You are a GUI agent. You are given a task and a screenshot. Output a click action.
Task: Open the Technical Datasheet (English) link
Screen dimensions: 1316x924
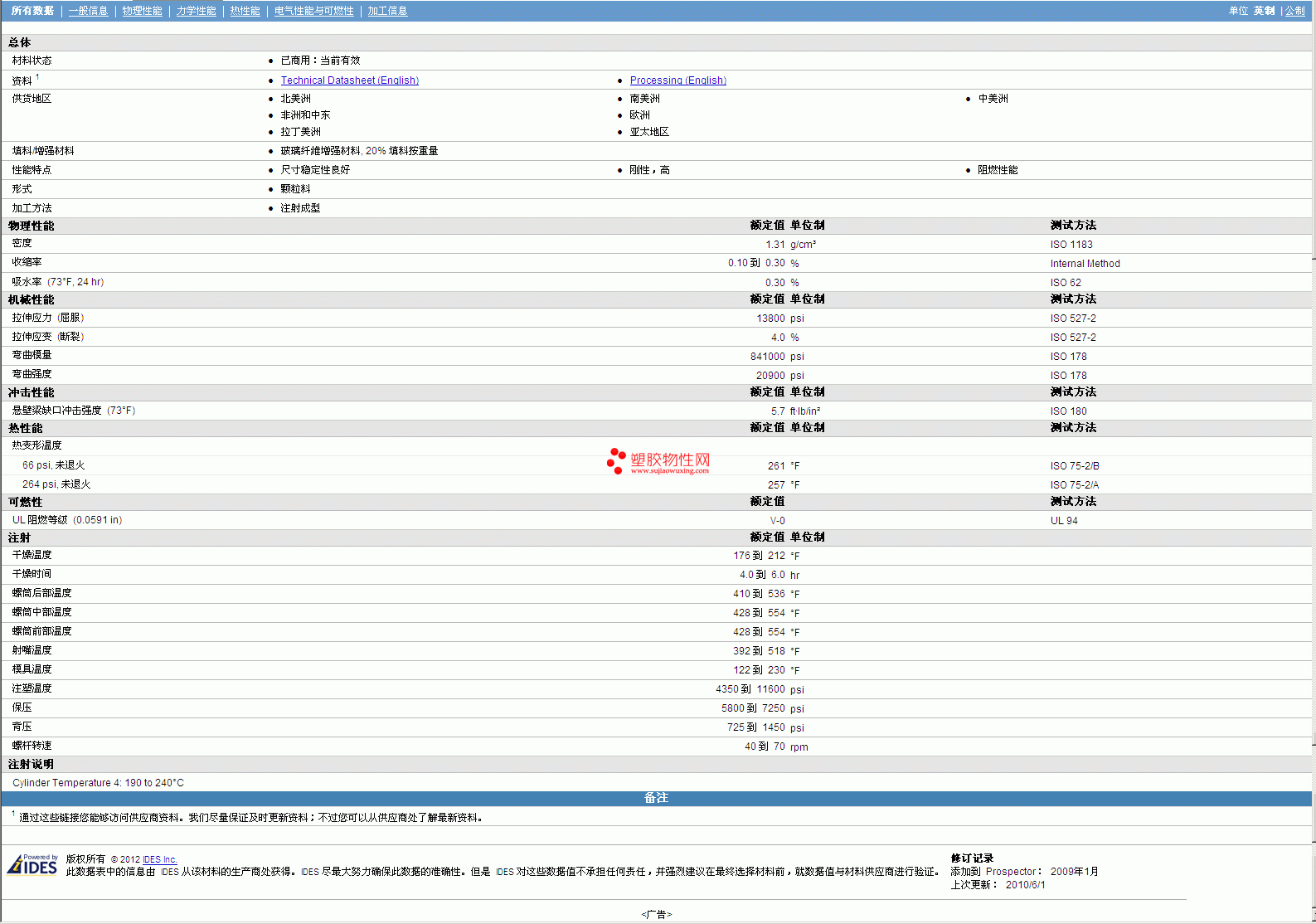coord(349,80)
